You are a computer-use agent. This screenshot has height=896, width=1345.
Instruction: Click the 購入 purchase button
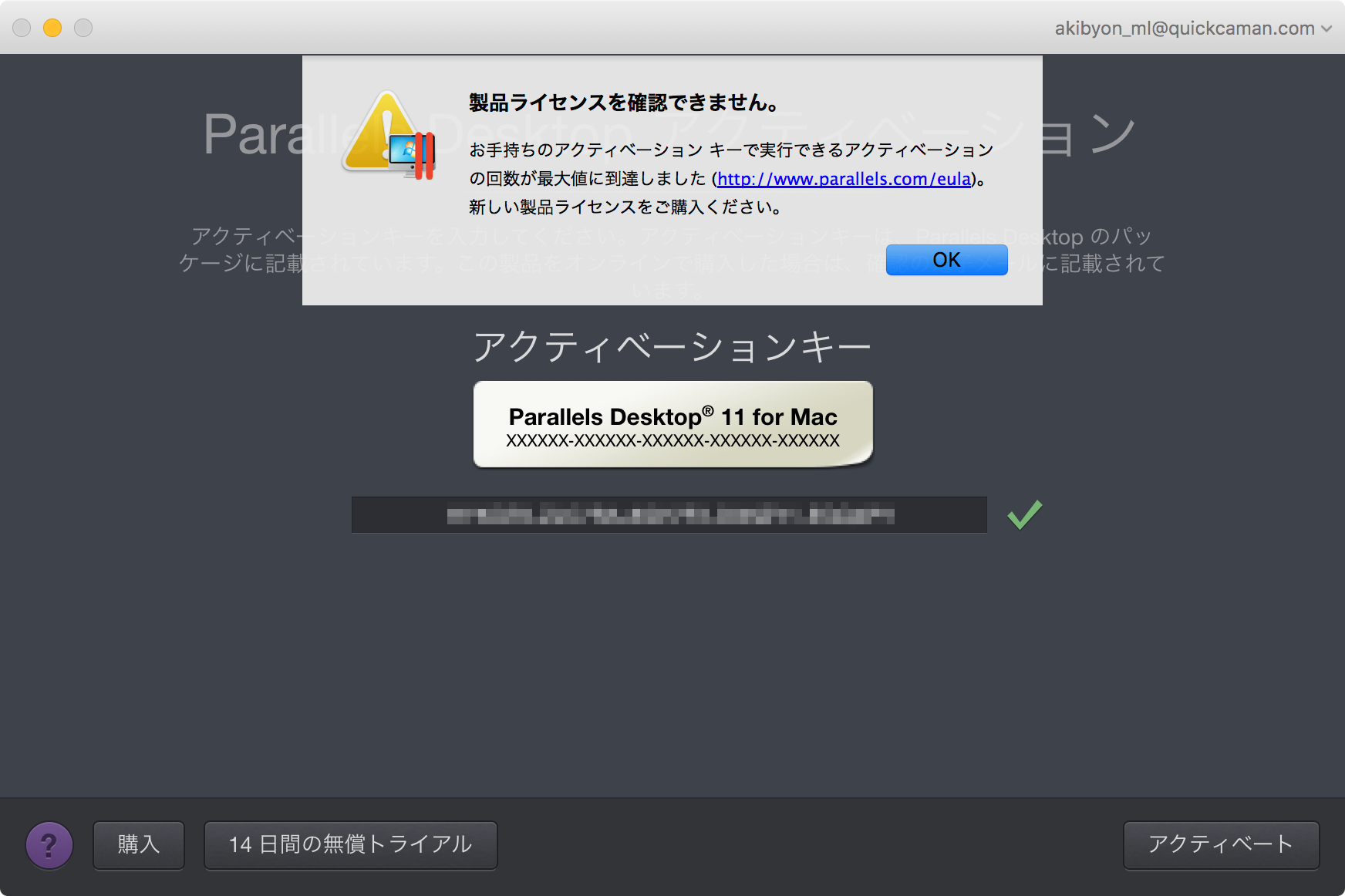click(x=139, y=845)
